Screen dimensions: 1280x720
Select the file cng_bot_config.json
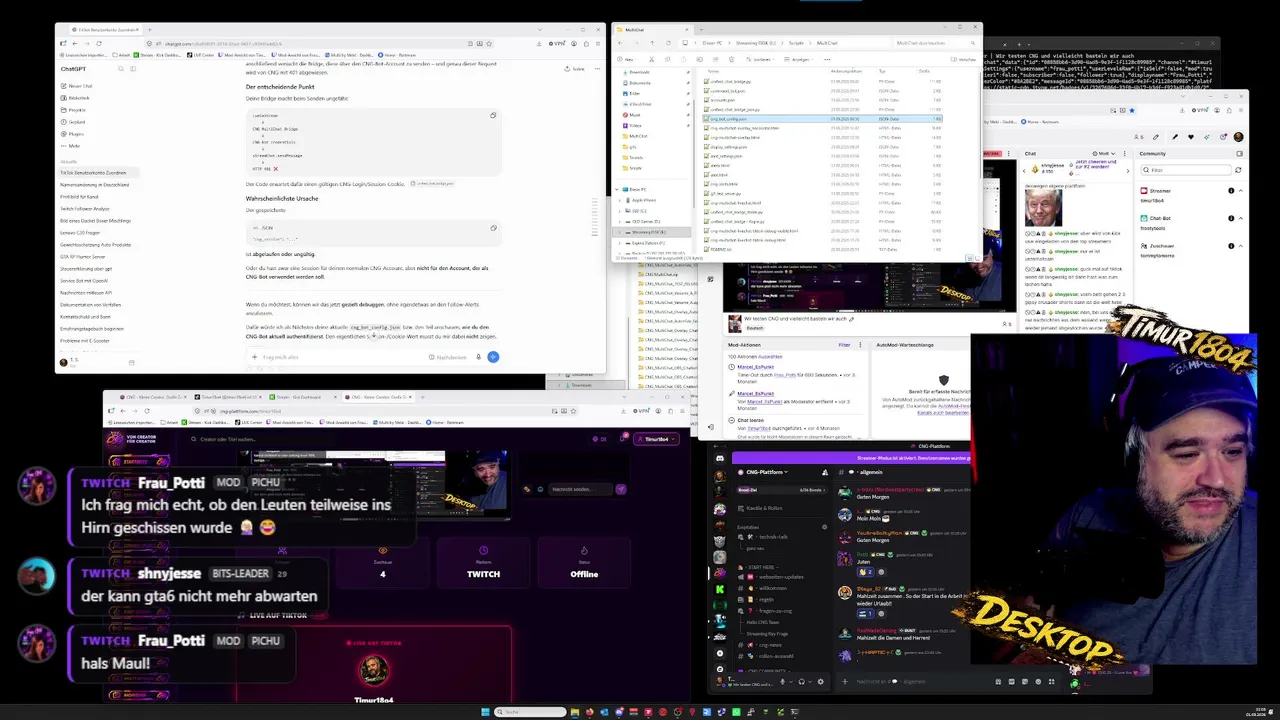tap(822, 118)
